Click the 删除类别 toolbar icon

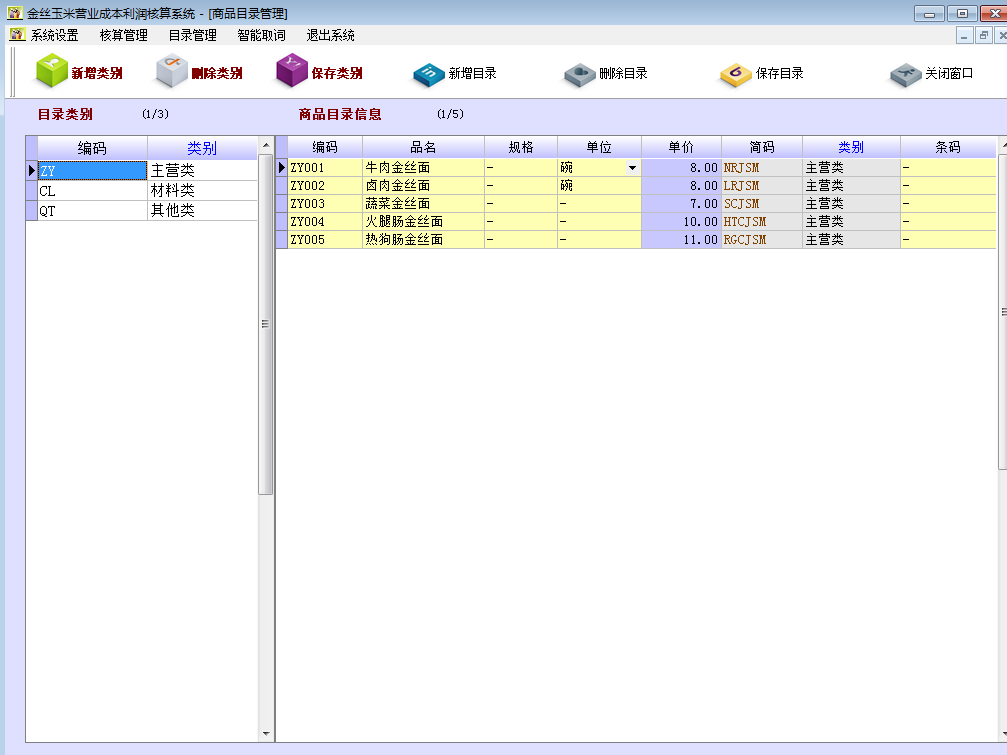point(171,72)
